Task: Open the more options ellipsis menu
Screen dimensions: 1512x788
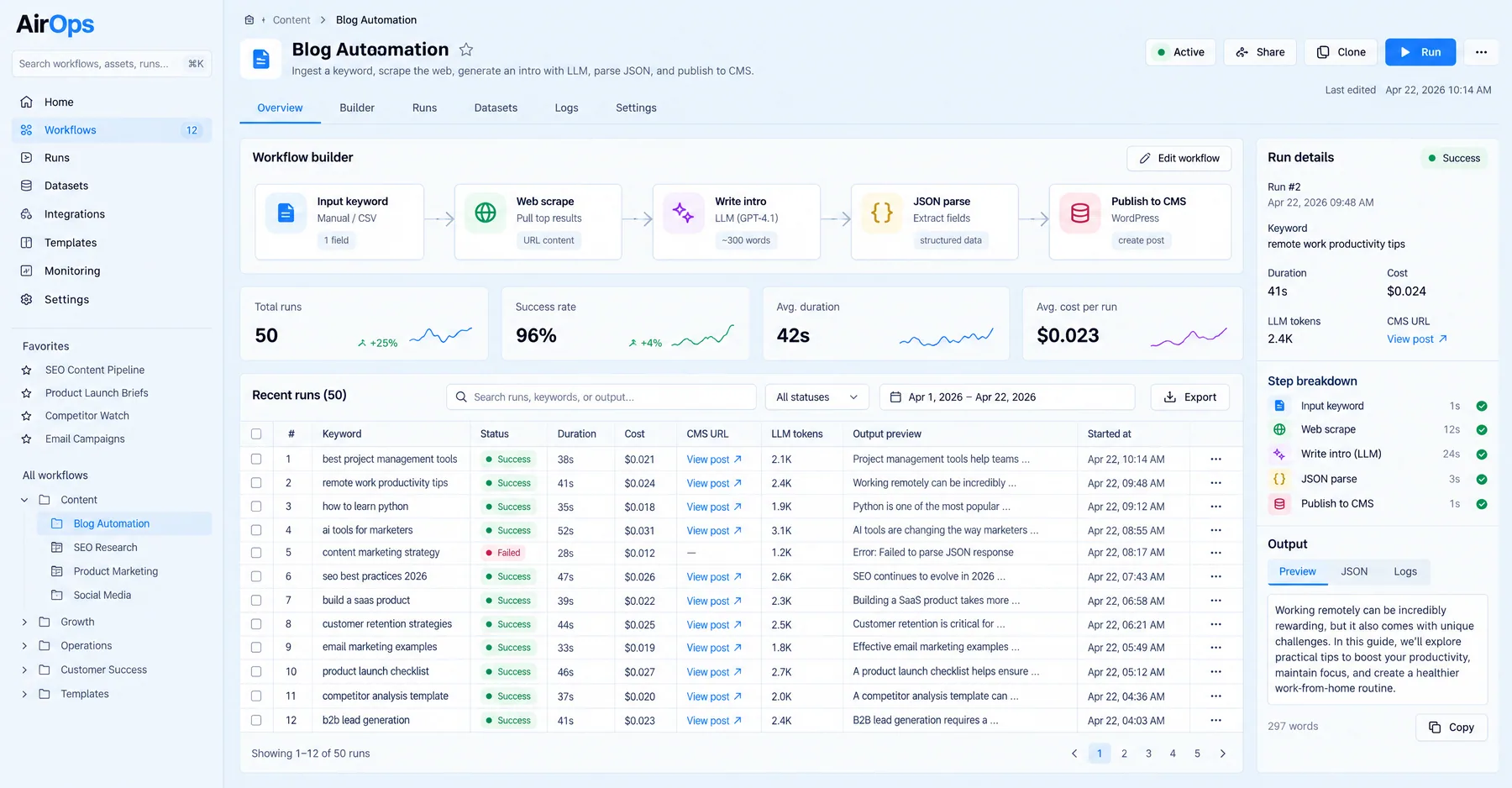Action: [1481, 52]
